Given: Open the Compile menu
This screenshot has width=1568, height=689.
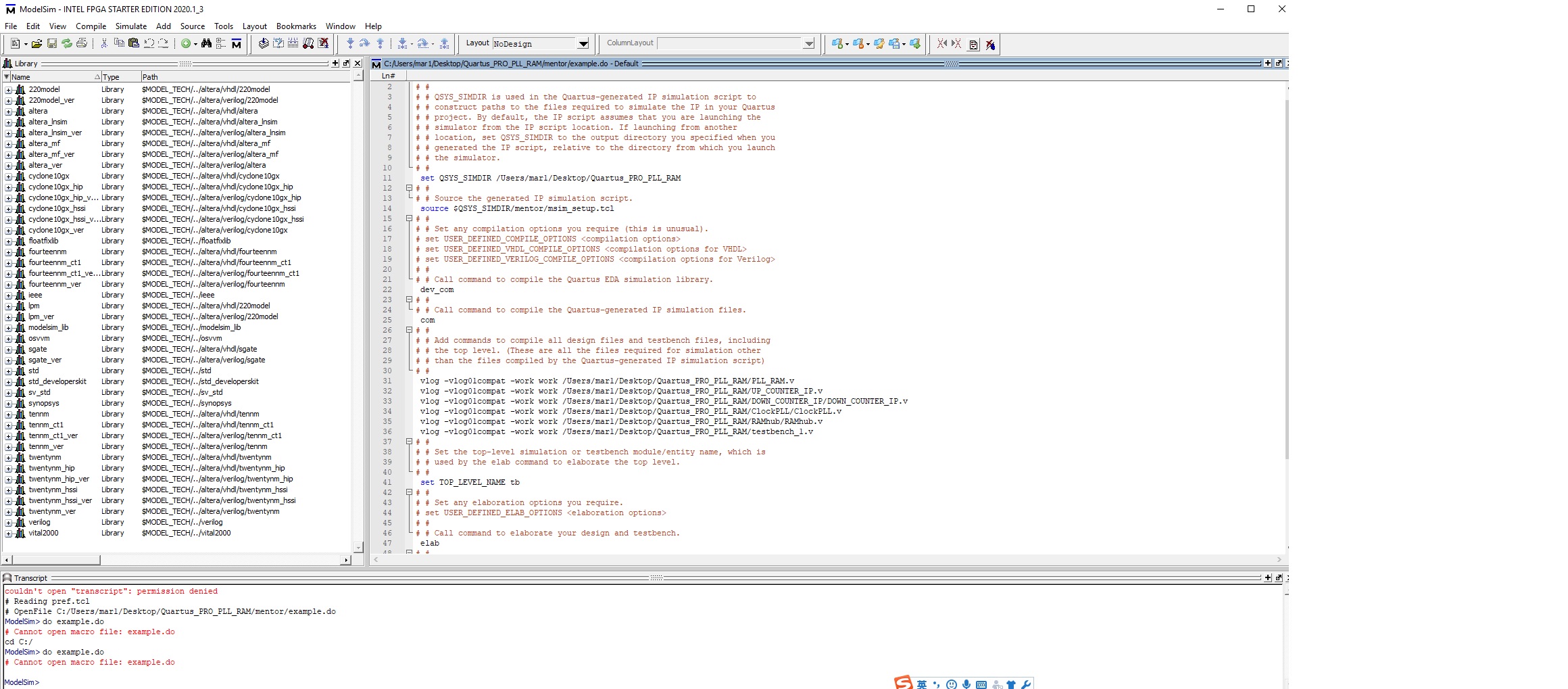Looking at the screenshot, I should click(x=91, y=26).
